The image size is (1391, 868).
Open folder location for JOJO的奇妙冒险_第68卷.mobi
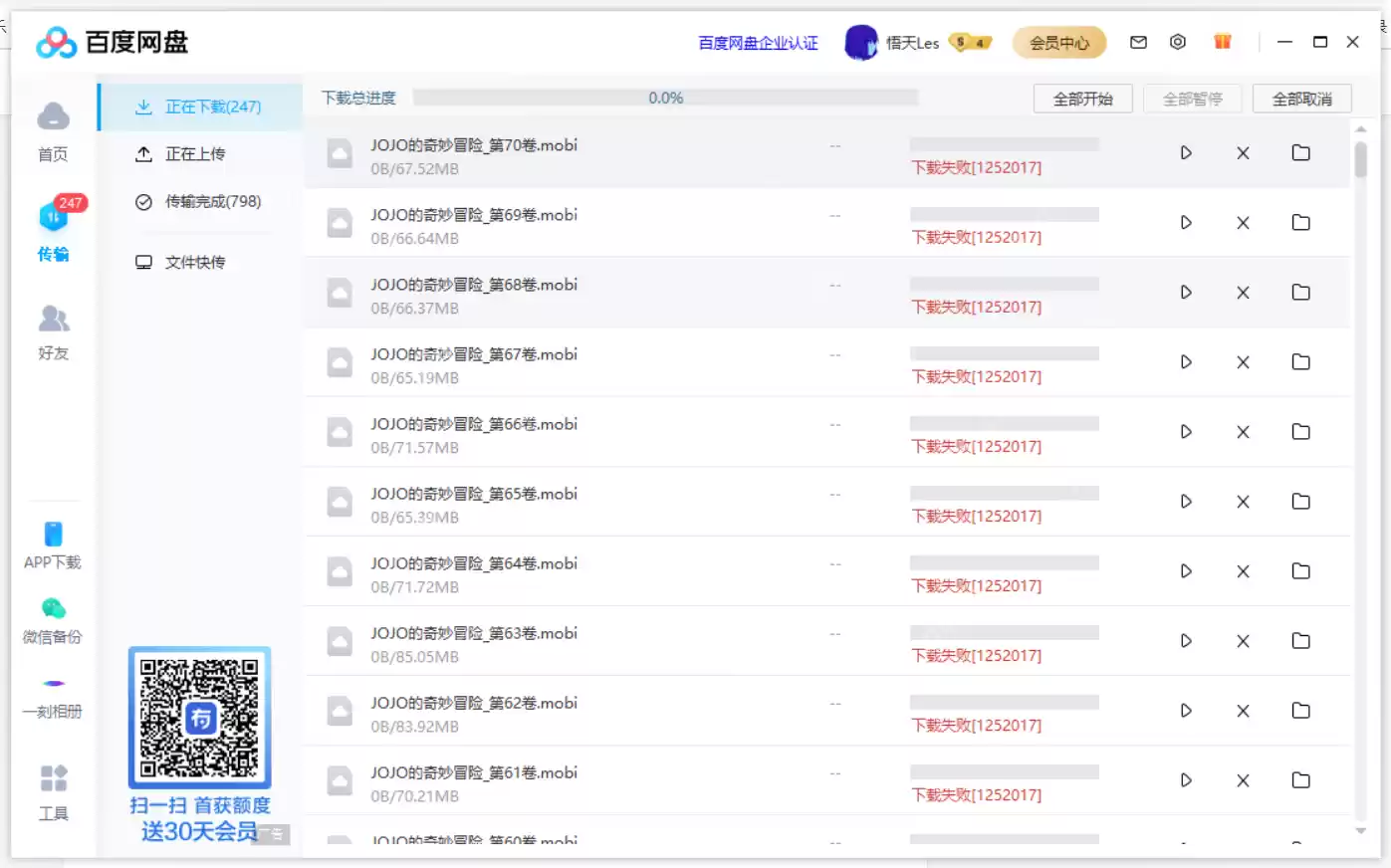(1301, 292)
